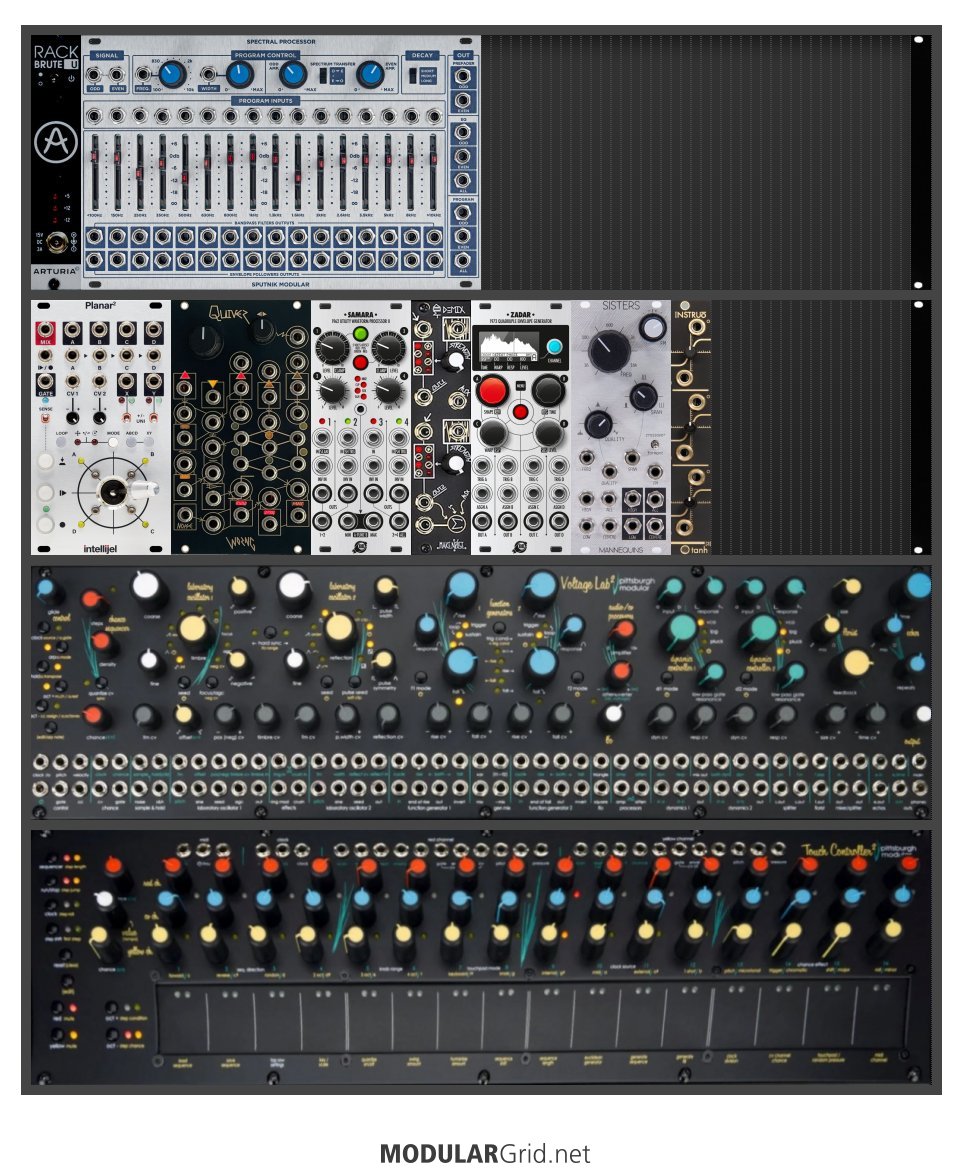
Task: Click the FREQ CV input jack
Action: [142, 75]
